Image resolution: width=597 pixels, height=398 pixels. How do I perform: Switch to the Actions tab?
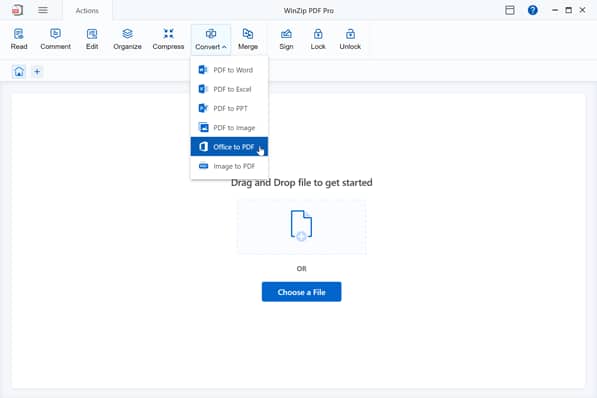click(x=87, y=11)
